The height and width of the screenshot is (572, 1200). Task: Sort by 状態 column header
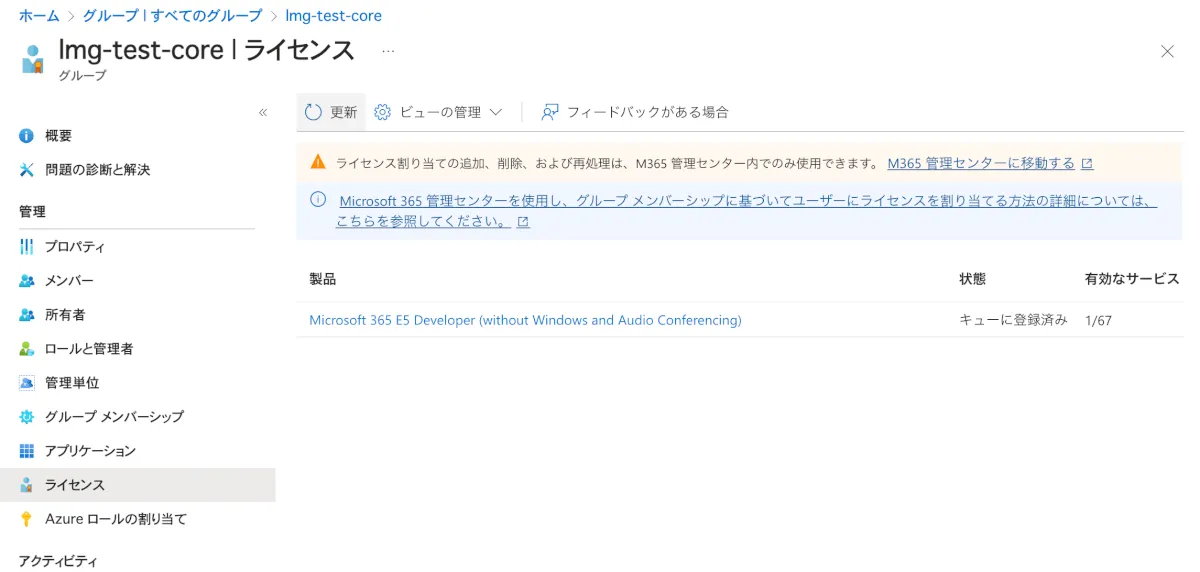click(x=973, y=279)
